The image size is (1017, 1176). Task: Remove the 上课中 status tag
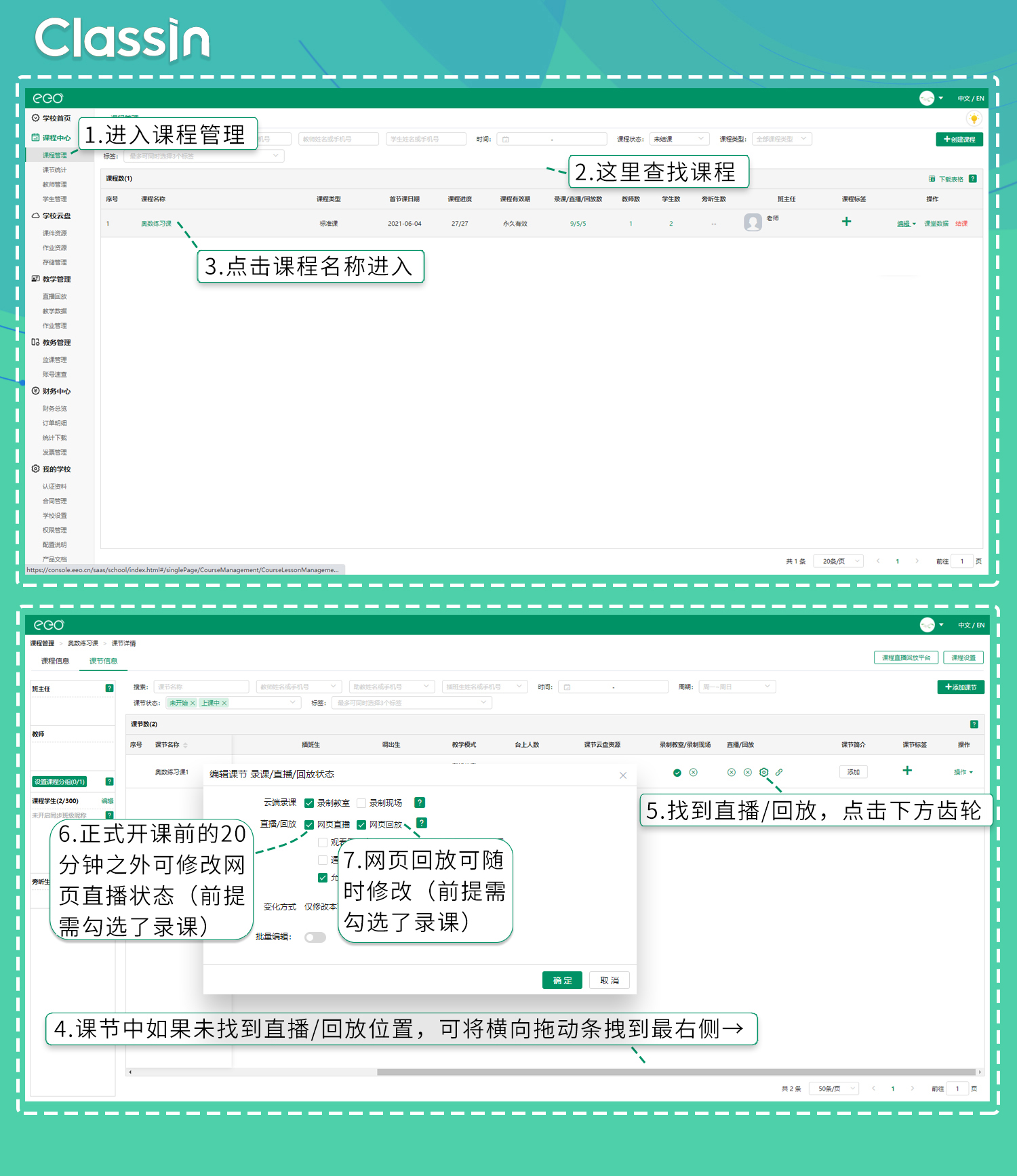tap(224, 703)
